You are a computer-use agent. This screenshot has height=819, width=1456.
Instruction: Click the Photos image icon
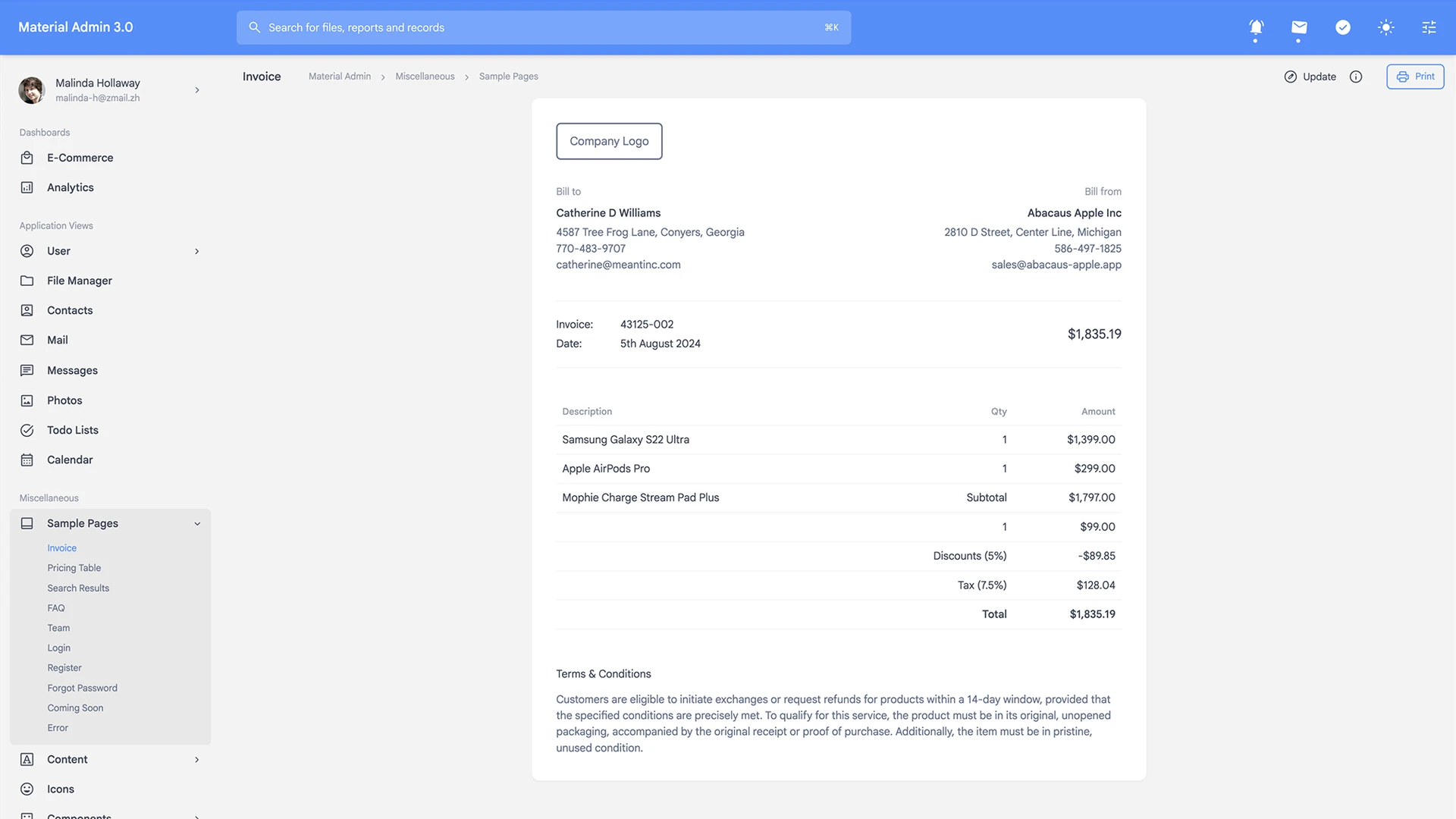point(27,400)
